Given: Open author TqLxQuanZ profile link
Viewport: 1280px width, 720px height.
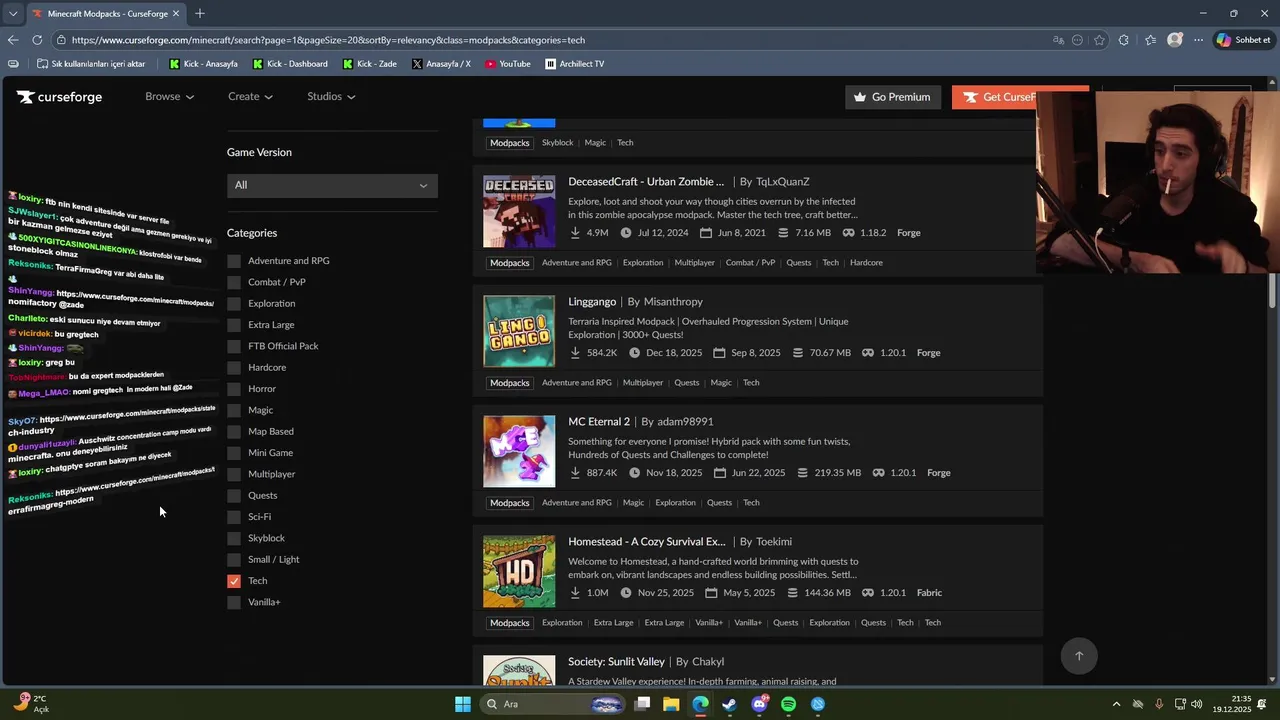Looking at the screenshot, I should tap(783, 182).
